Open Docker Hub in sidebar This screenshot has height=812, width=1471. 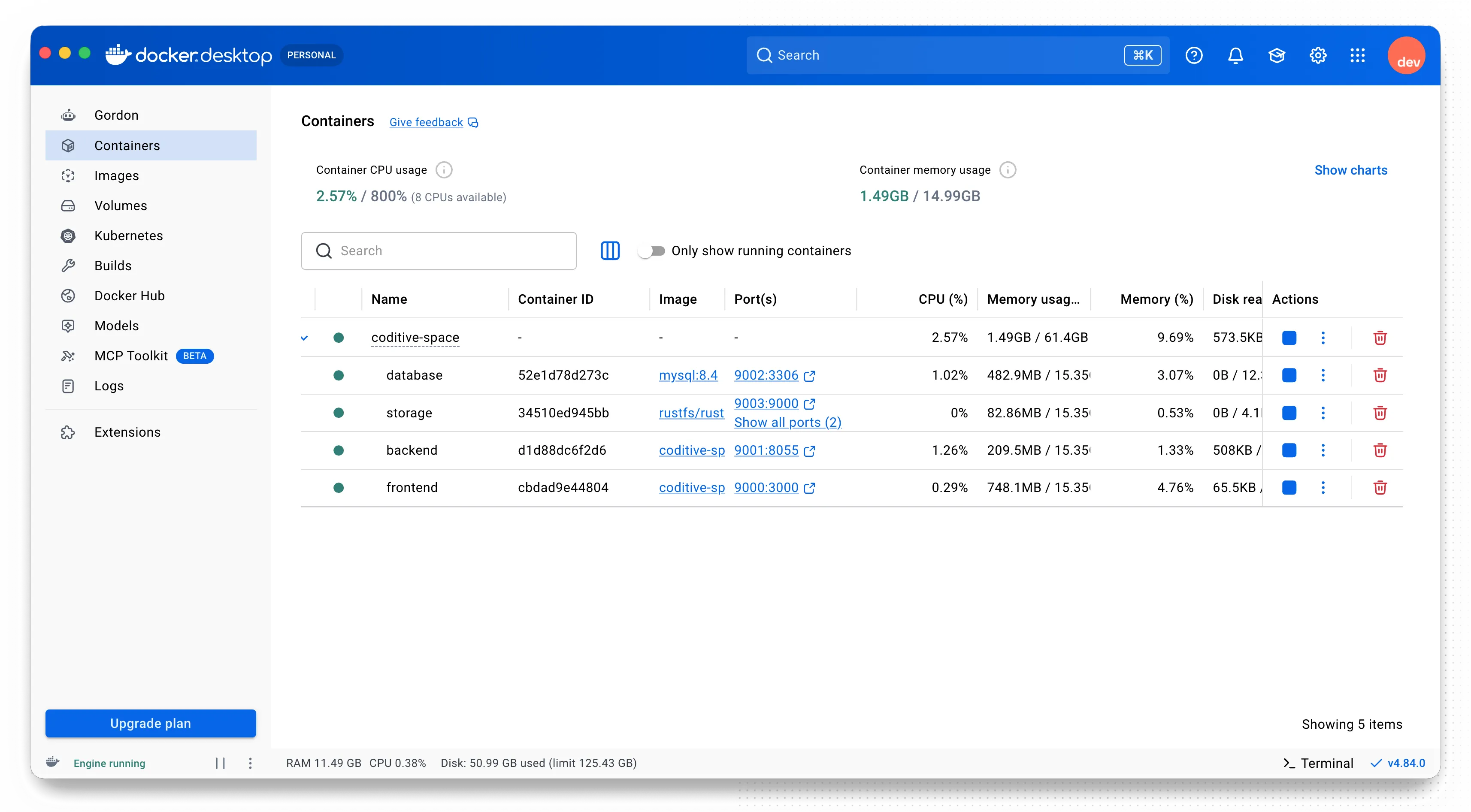(x=151, y=296)
